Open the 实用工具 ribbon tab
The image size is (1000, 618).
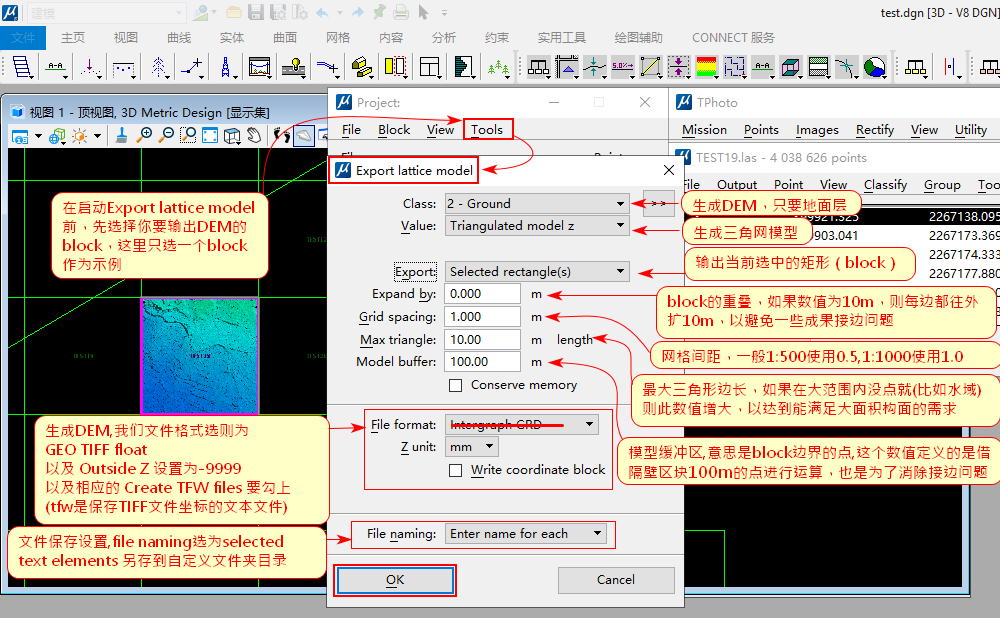pos(561,38)
